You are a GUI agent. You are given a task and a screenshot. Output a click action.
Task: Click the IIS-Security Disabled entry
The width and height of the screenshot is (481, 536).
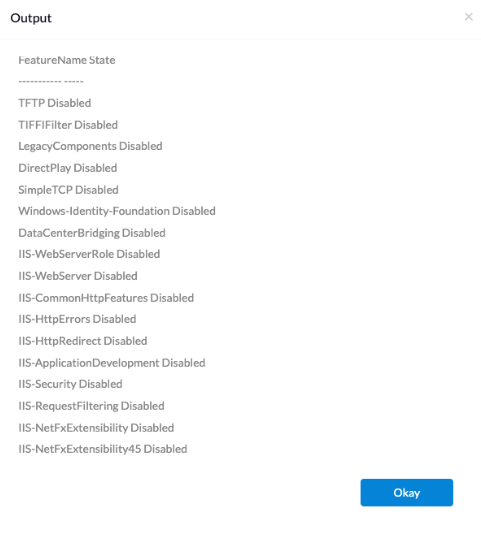click(x=70, y=384)
